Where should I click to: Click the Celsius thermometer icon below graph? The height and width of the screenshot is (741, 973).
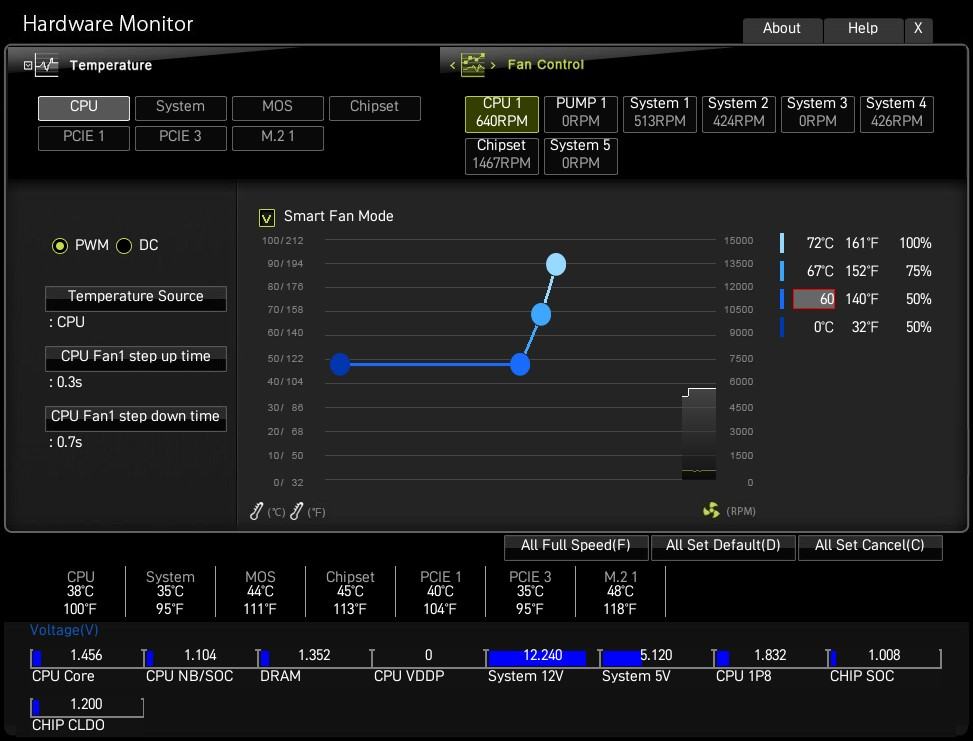tap(256, 511)
